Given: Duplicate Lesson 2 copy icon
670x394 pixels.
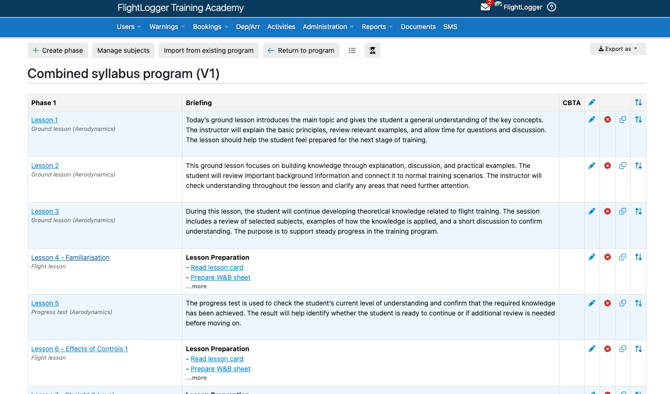Looking at the screenshot, I should pyautogui.click(x=623, y=165).
